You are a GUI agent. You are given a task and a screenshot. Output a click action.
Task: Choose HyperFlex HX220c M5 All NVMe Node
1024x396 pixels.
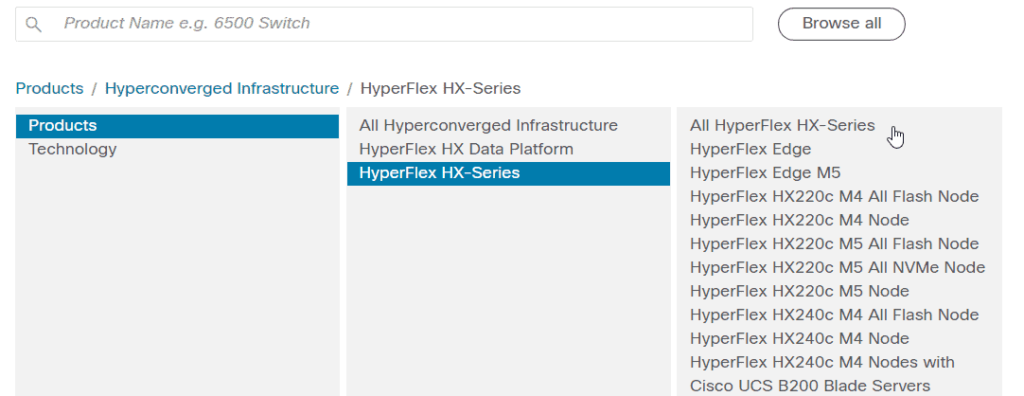837,267
